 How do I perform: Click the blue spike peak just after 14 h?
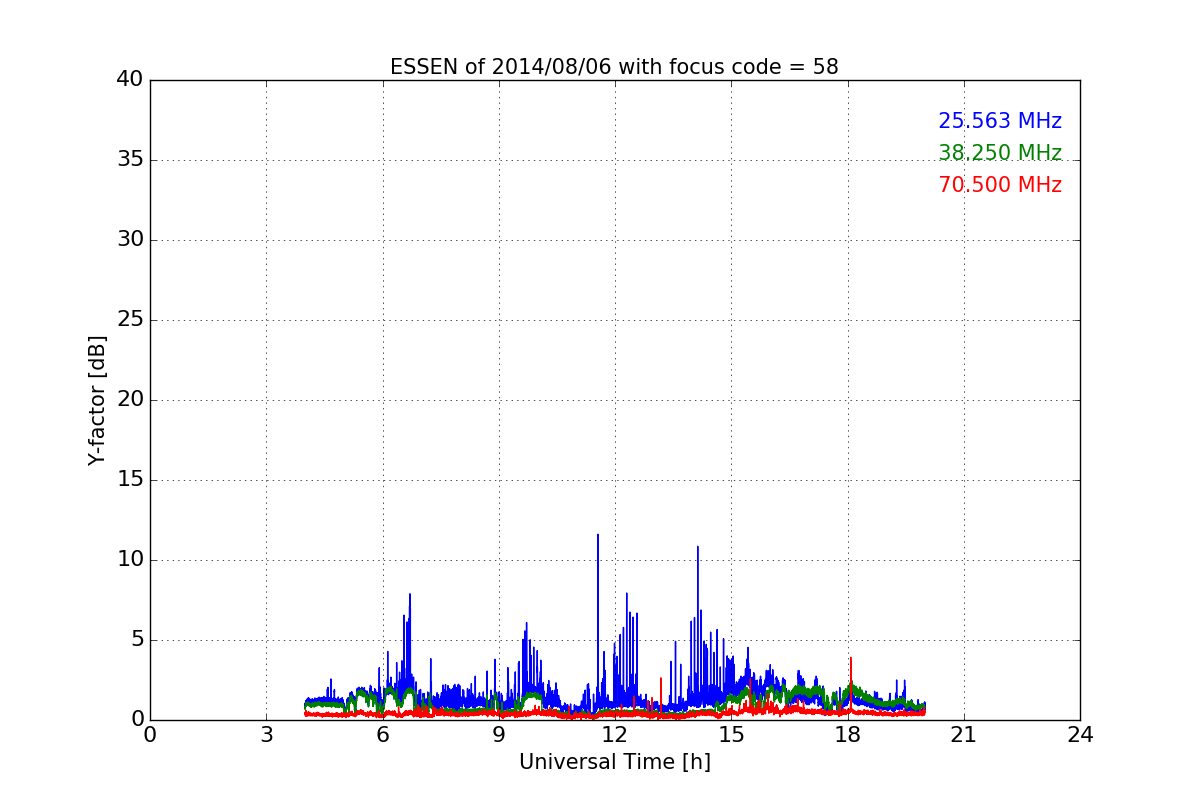[698, 548]
